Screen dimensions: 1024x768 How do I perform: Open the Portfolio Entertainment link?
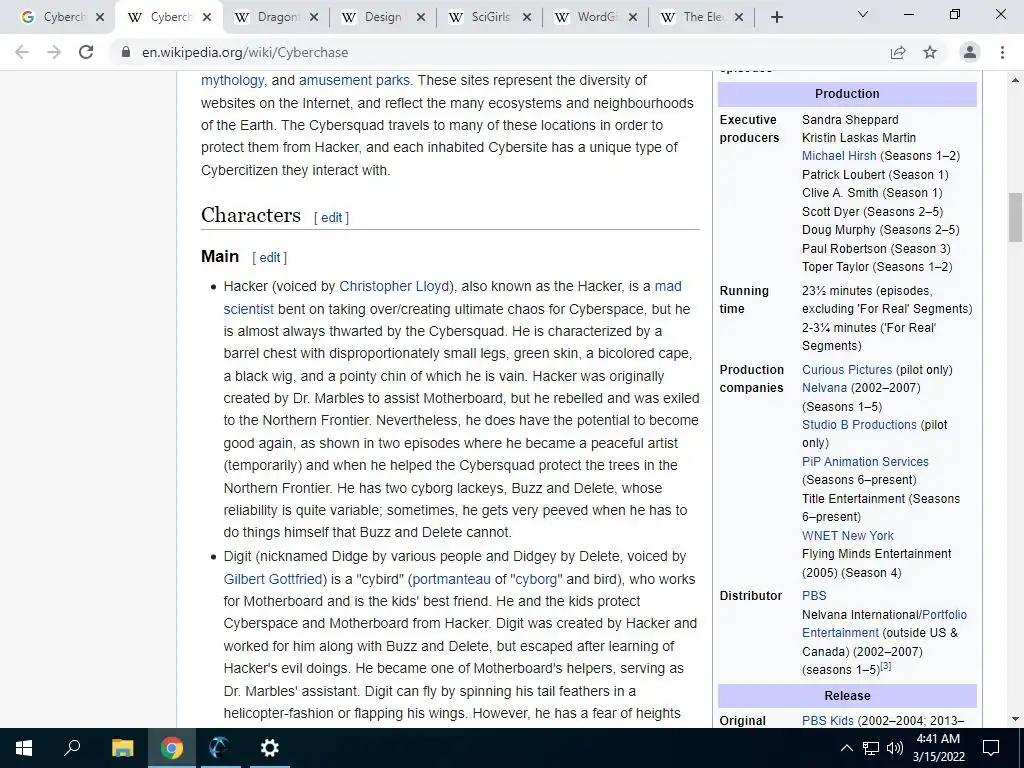pyautogui.click(x=944, y=615)
